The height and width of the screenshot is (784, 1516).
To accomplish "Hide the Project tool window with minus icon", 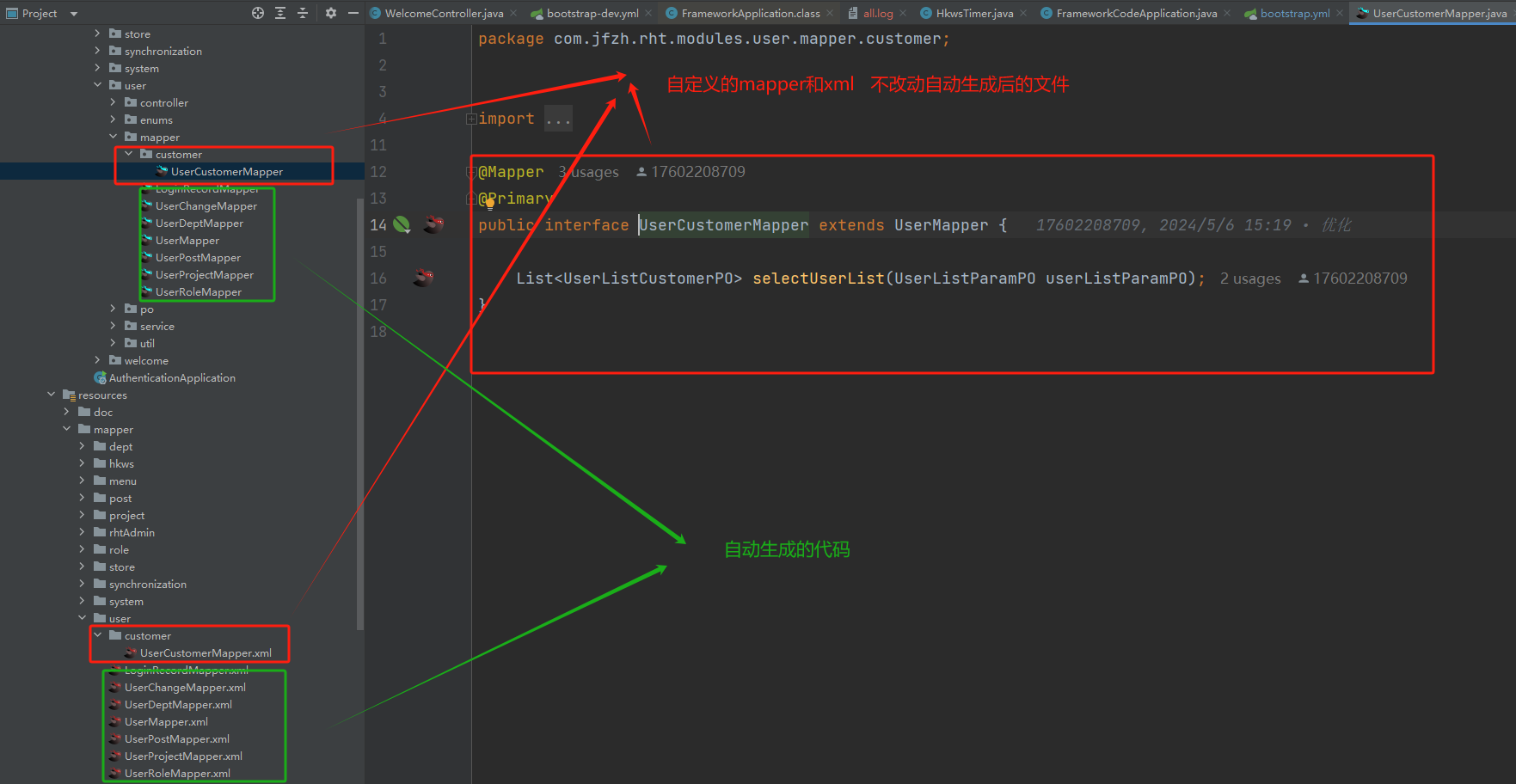I will click(x=353, y=13).
